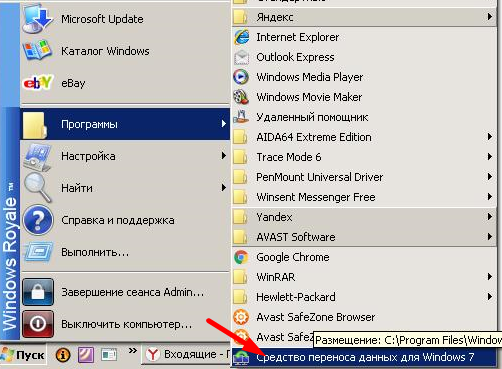Open Outlook Express entry
Viewport: 502px width, 369px height.
pyautogui.click(x=364, y=57)
